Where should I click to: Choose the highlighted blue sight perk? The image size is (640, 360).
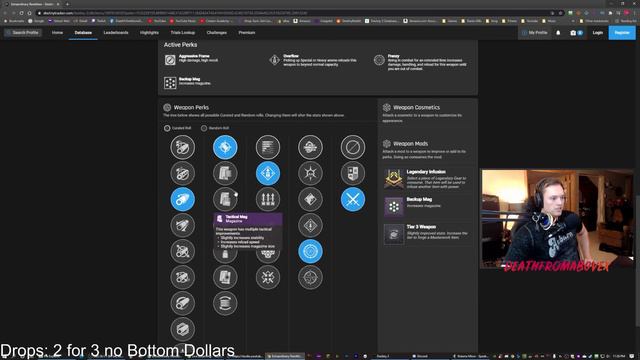pos(225,147)
